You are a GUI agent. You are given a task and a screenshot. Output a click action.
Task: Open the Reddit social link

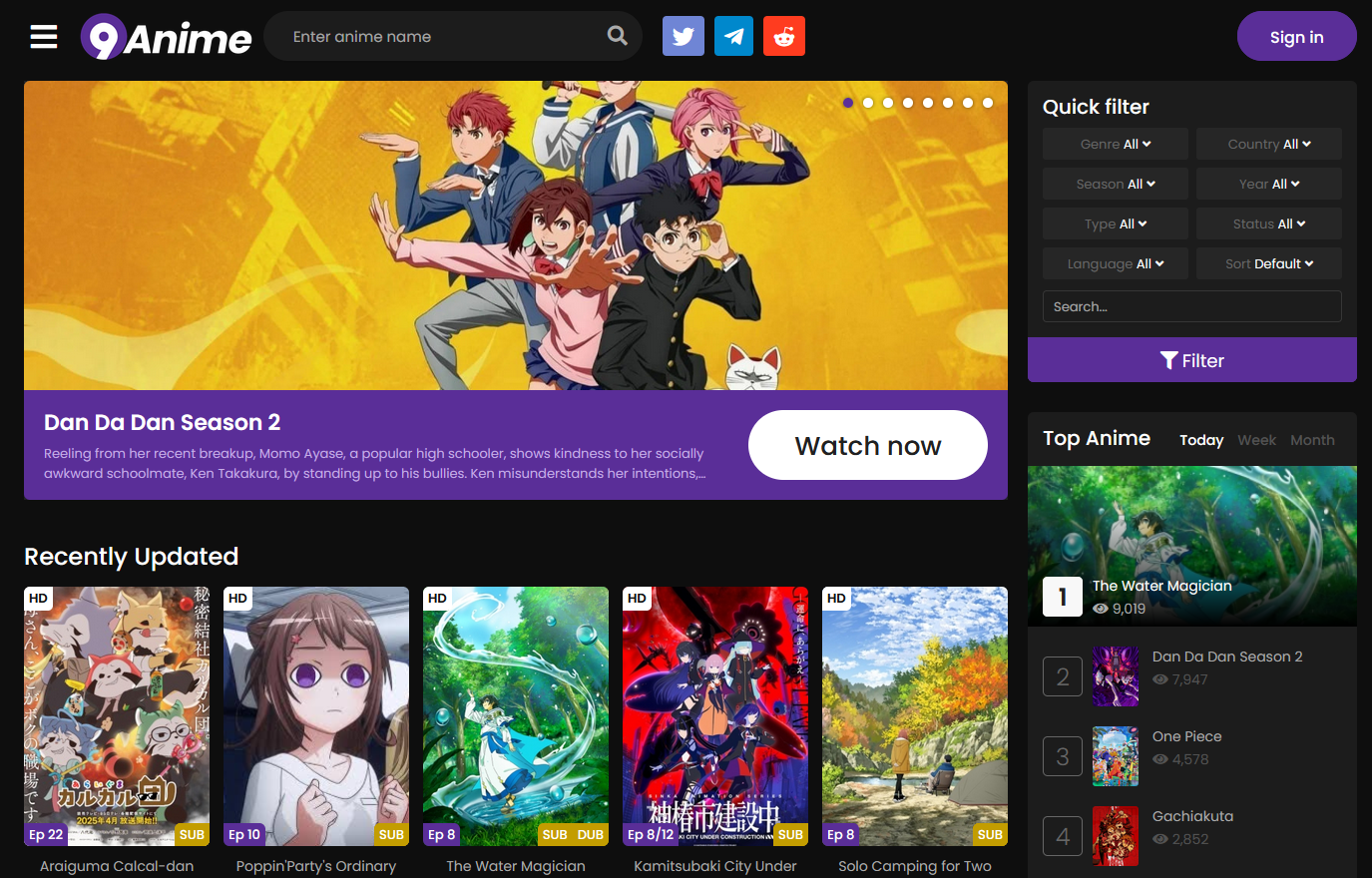(x=784, y=36)
